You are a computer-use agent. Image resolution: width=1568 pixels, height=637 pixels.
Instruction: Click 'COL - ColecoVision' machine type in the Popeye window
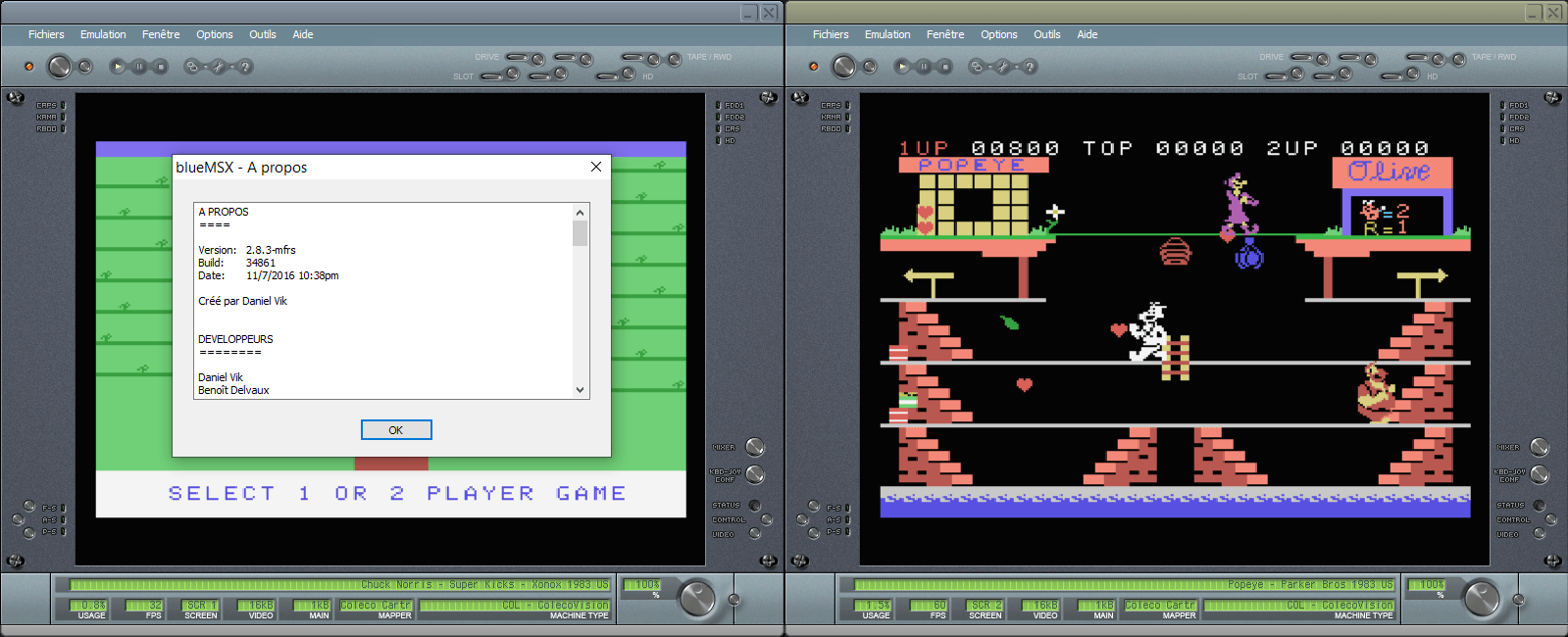click(x=1340, y=606)
